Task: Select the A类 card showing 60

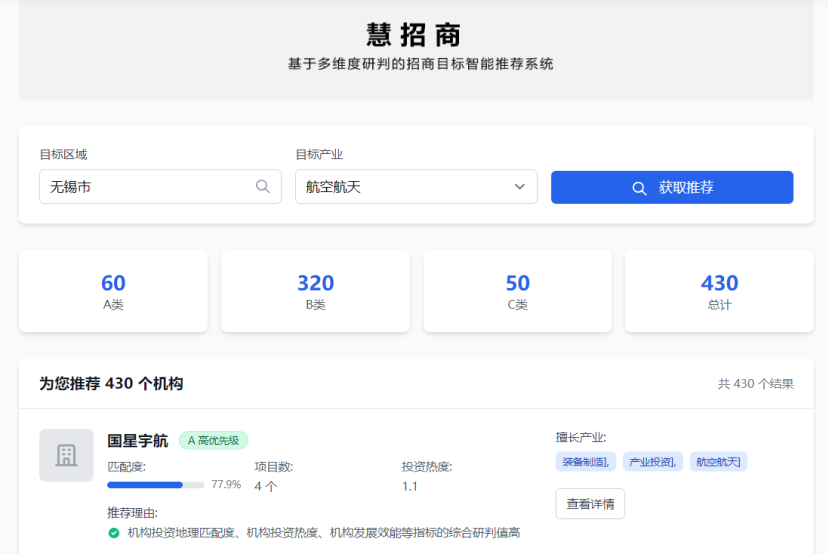Action: point(113,291)
